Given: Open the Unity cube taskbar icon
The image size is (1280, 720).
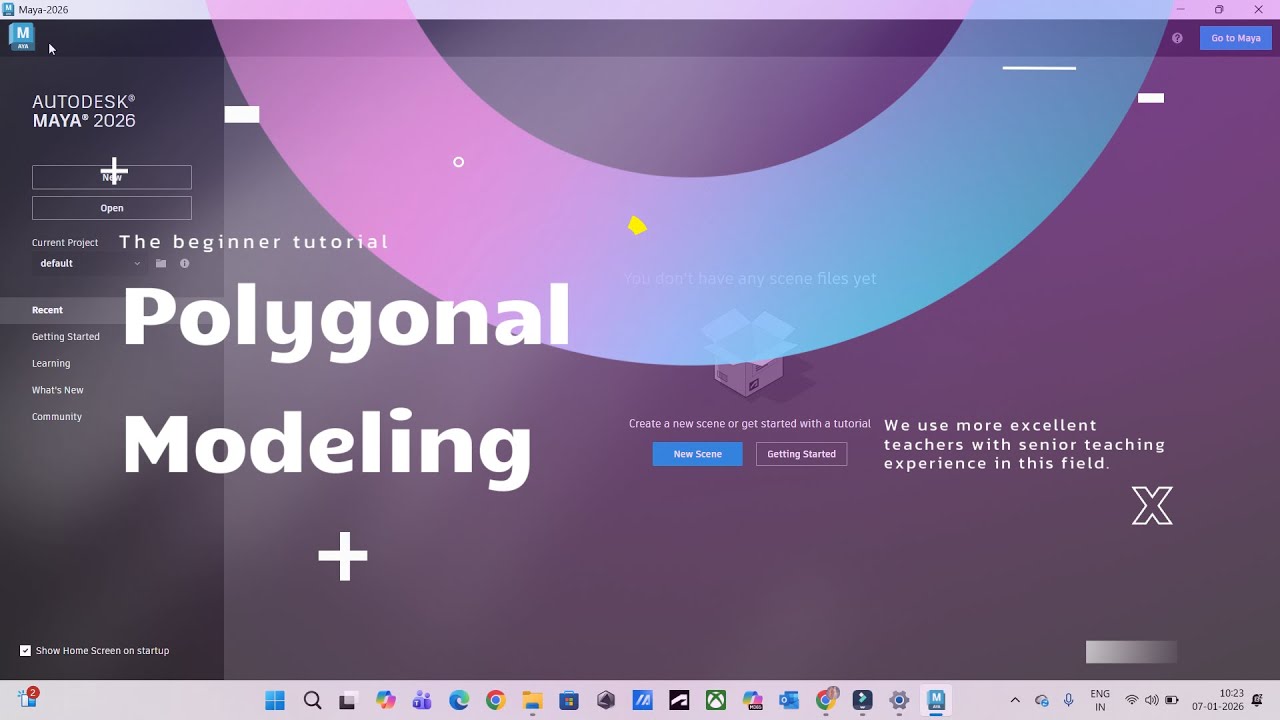Looking at the screenshot, I should [x=606, y=701].
